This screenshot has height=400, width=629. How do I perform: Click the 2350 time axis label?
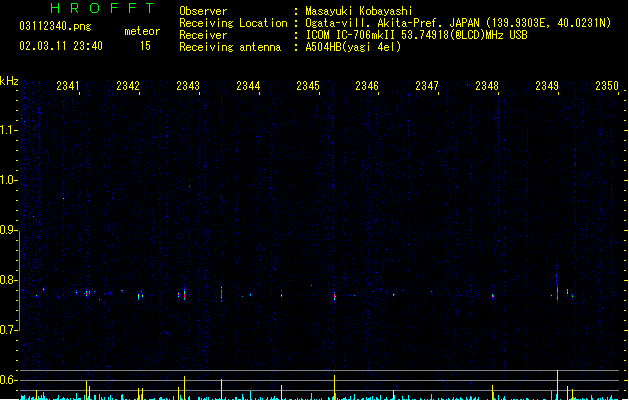607,86
